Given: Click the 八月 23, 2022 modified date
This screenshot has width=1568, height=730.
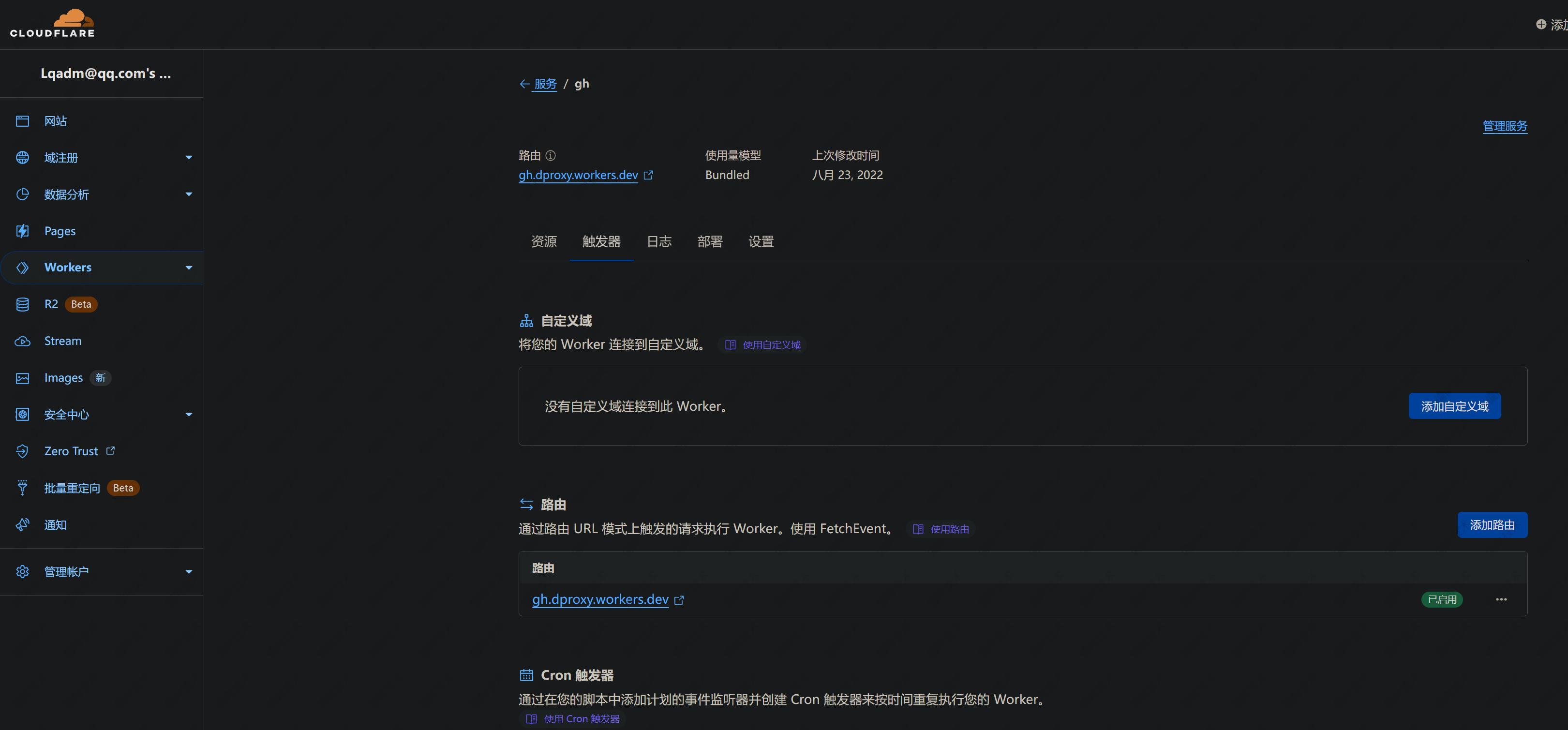Looking at the screenshot, I should tap(847, 175).
